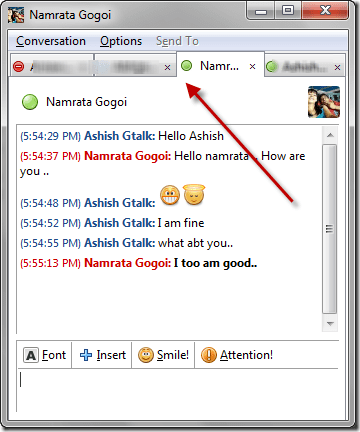Image resolution: width=360 pixels, height=432 pixels.
Task: Click the timestamp (5:55:13 PM)
Action: tap(51, 263)
